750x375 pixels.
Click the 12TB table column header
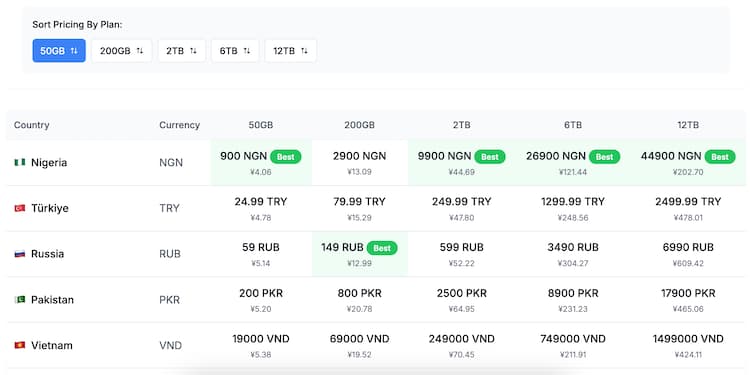pos(688,125)
